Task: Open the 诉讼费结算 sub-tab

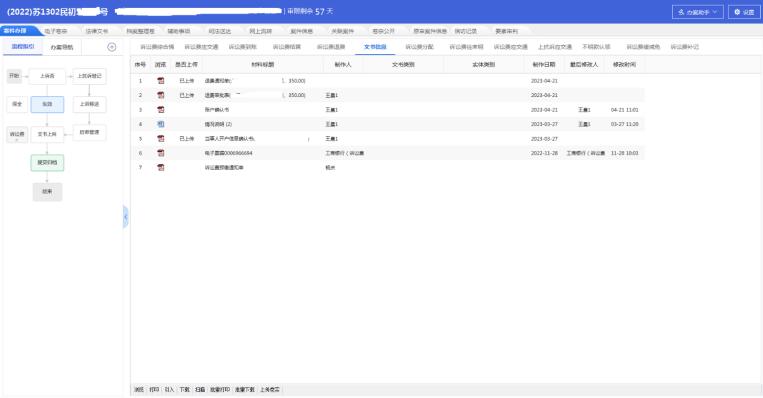Action: click(287, 47)
